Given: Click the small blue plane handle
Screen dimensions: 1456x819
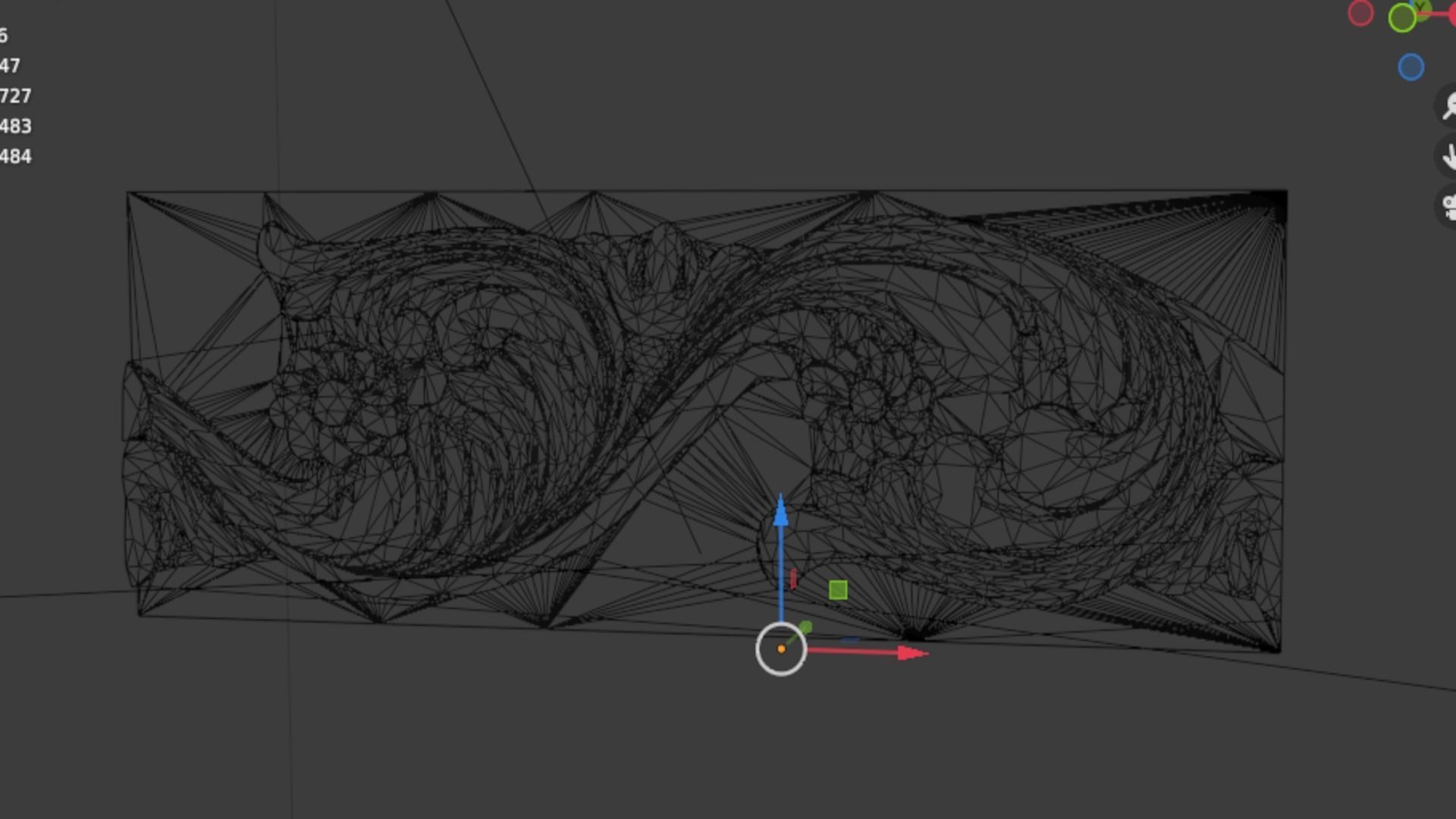Looking at the screenshot, I should tap(849, 640).
